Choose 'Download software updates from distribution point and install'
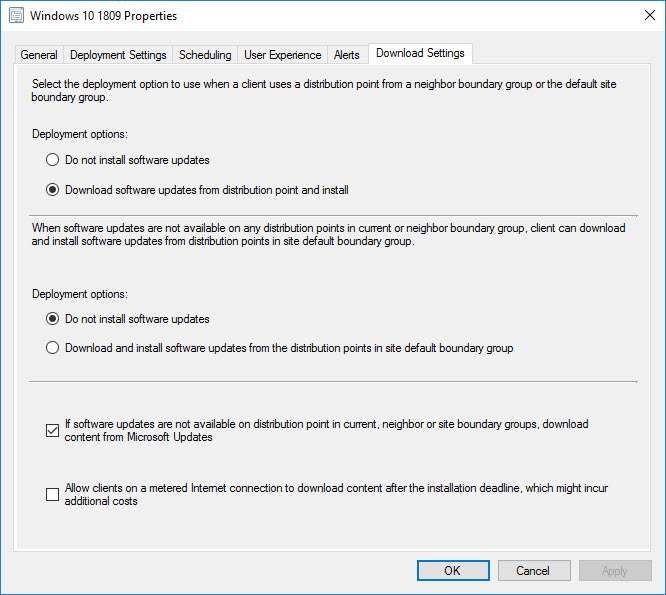Screen dimensions: 666x595 pos(53,190)
